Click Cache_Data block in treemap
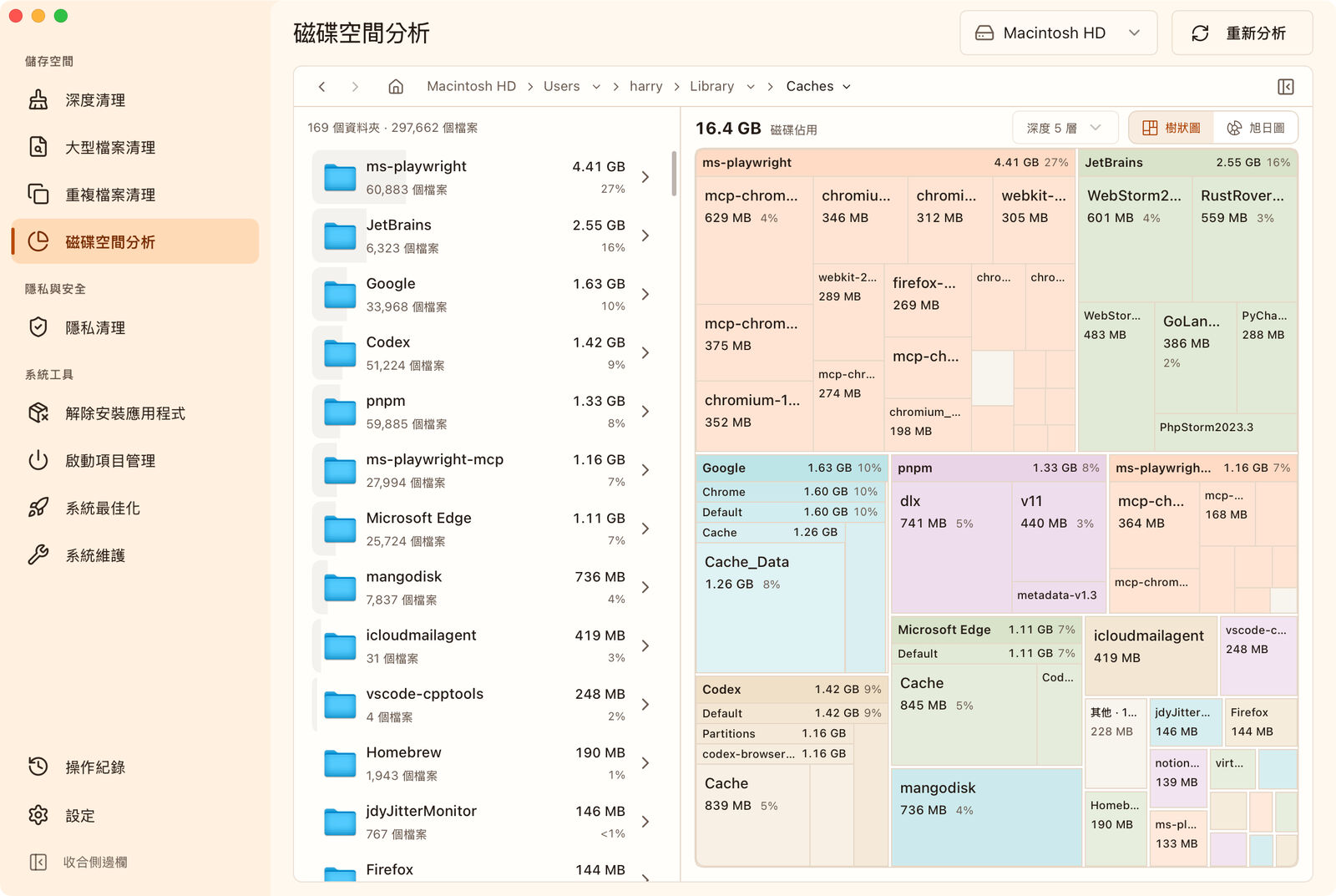 [x=770, y=608]
